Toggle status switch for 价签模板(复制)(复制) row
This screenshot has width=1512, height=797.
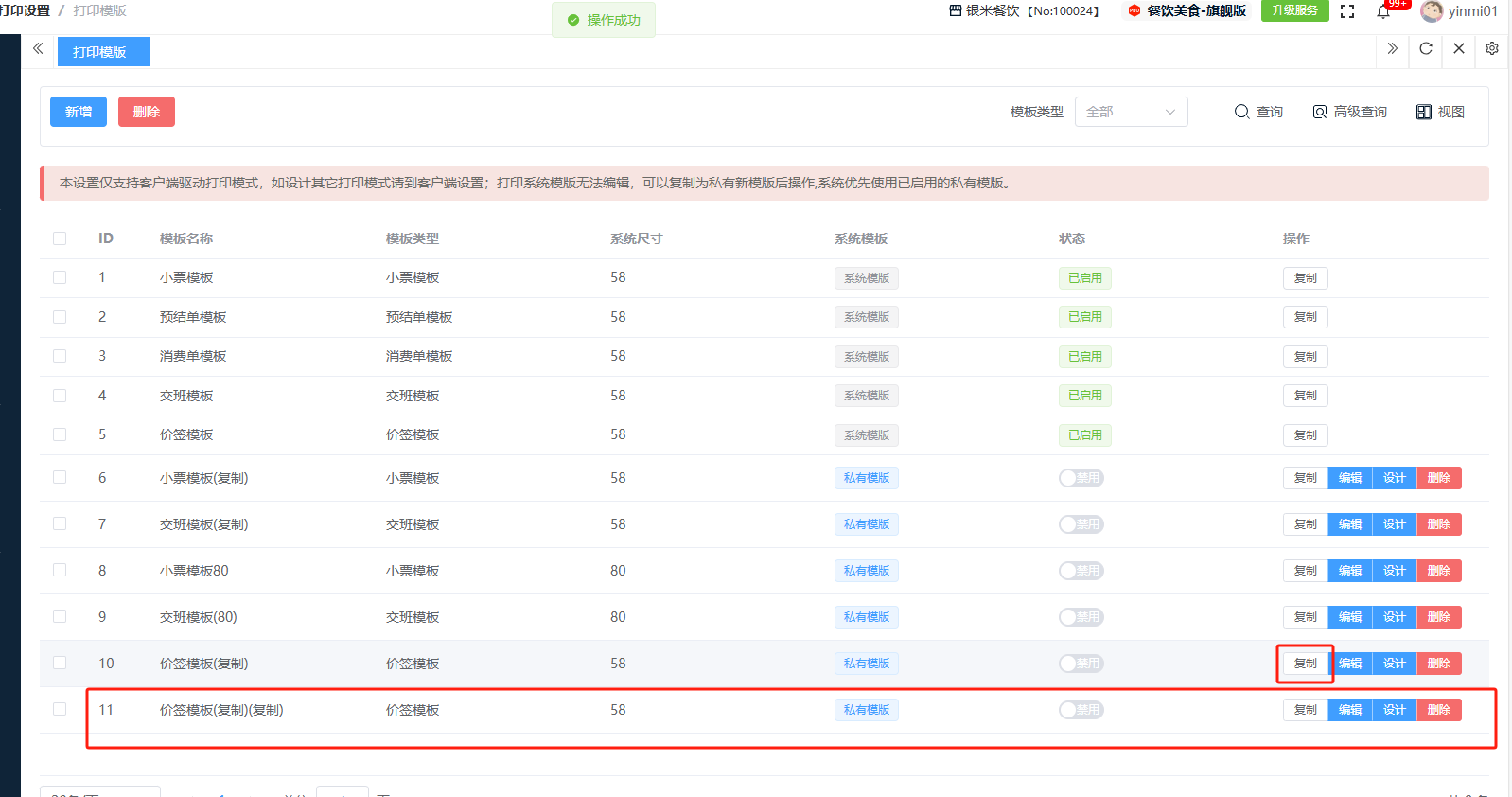(x=1081, y=710)
